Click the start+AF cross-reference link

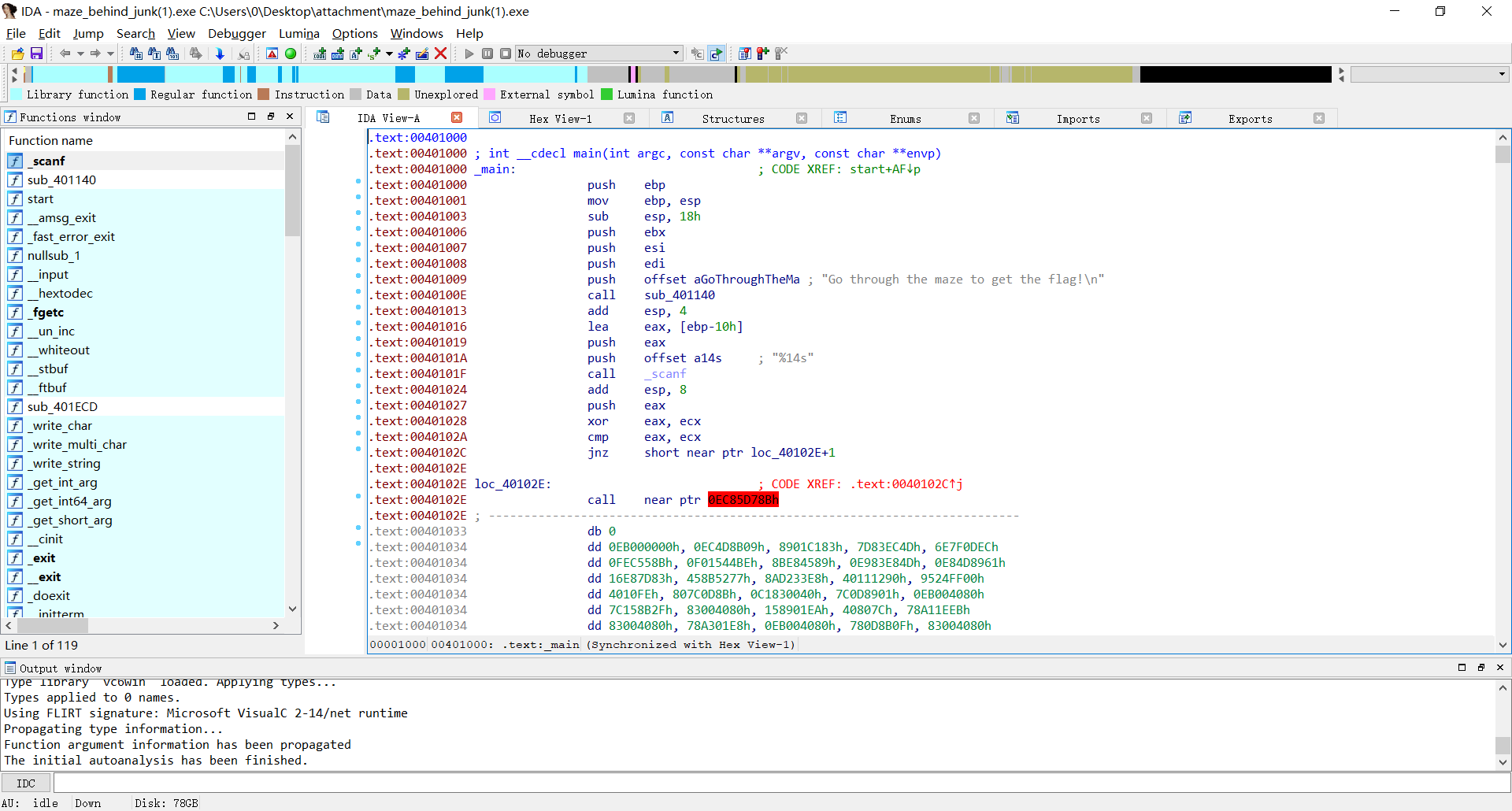885,169
